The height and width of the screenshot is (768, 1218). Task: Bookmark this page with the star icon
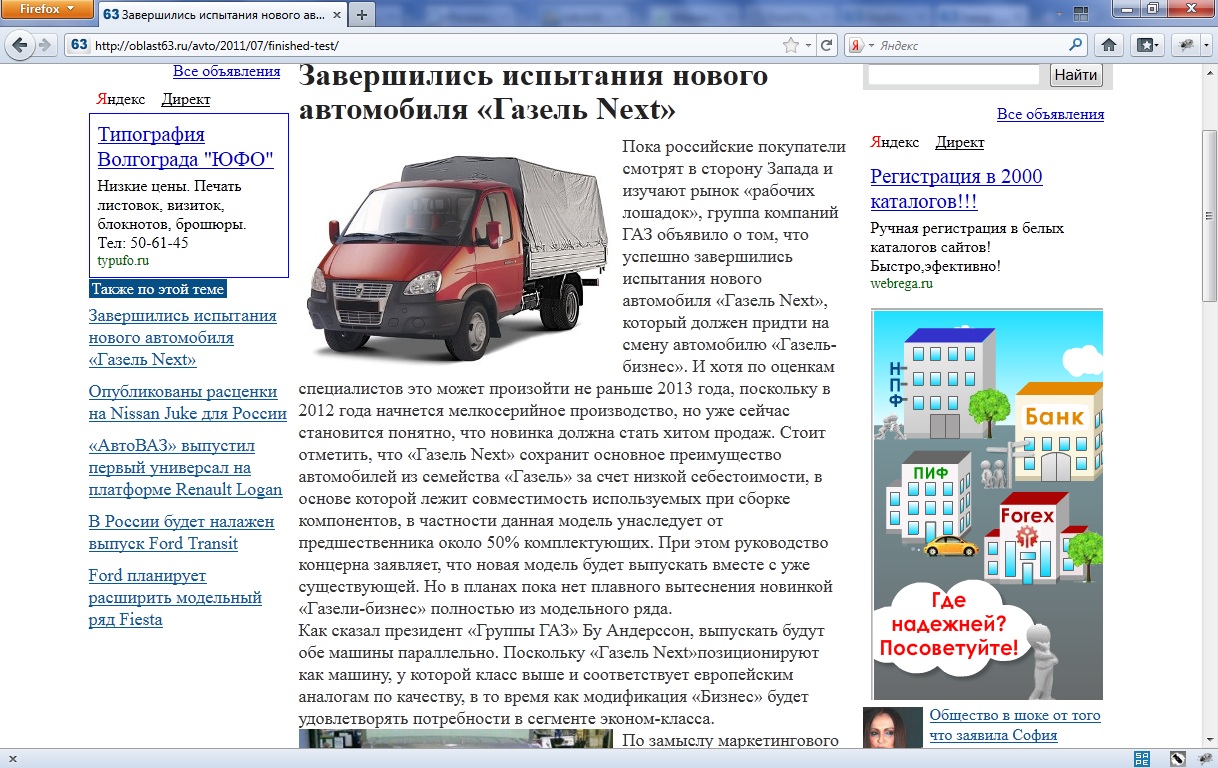tap(791, 45)
